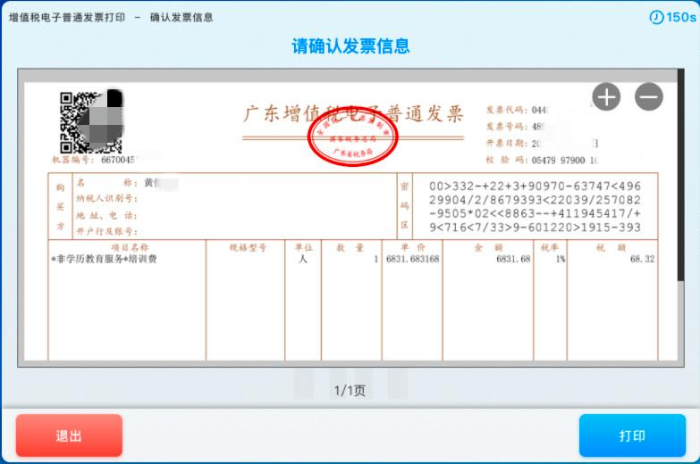This screenshot has height=464, width=700.
Task: Click the 密码区 cipher code block
Action: pos(534,208)
